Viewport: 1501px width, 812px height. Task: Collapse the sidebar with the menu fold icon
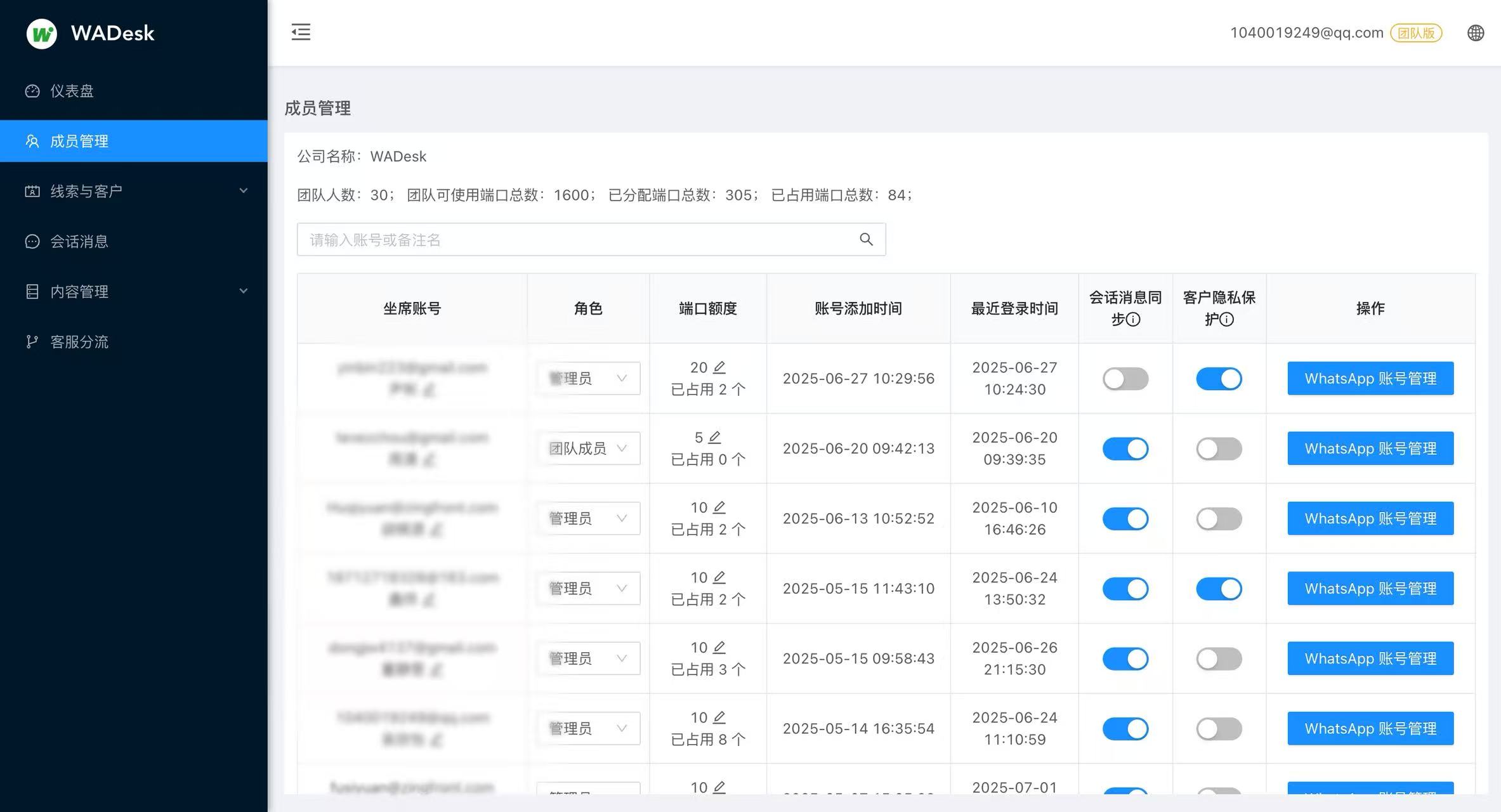coord(301,32)
